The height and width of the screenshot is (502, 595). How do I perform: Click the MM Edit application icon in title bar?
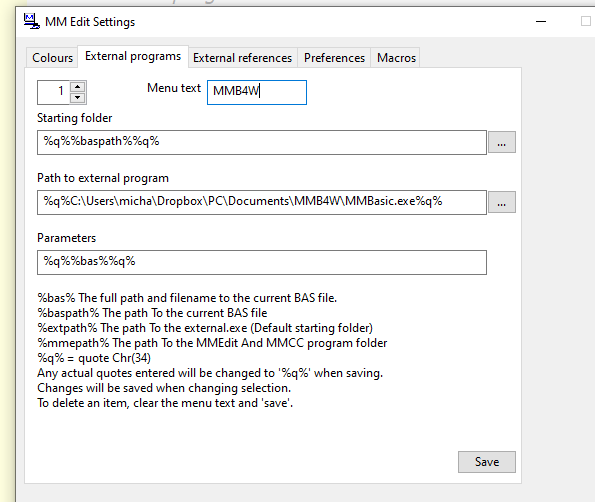coord(31,21)
